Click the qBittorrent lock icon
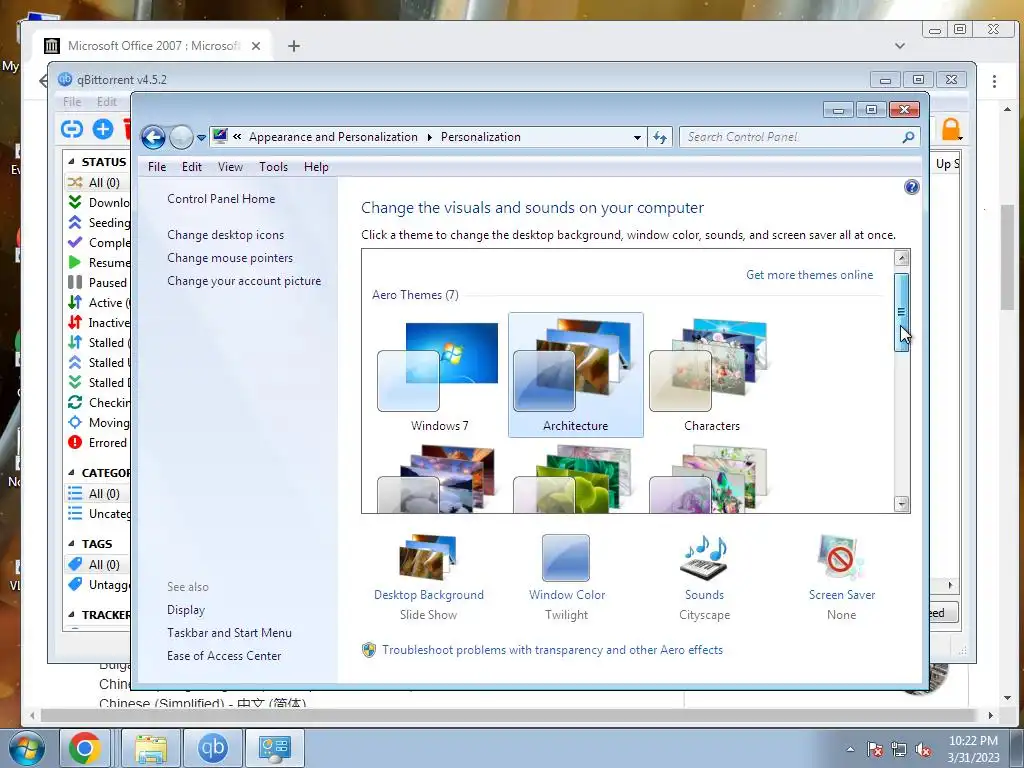 (951, 129)
